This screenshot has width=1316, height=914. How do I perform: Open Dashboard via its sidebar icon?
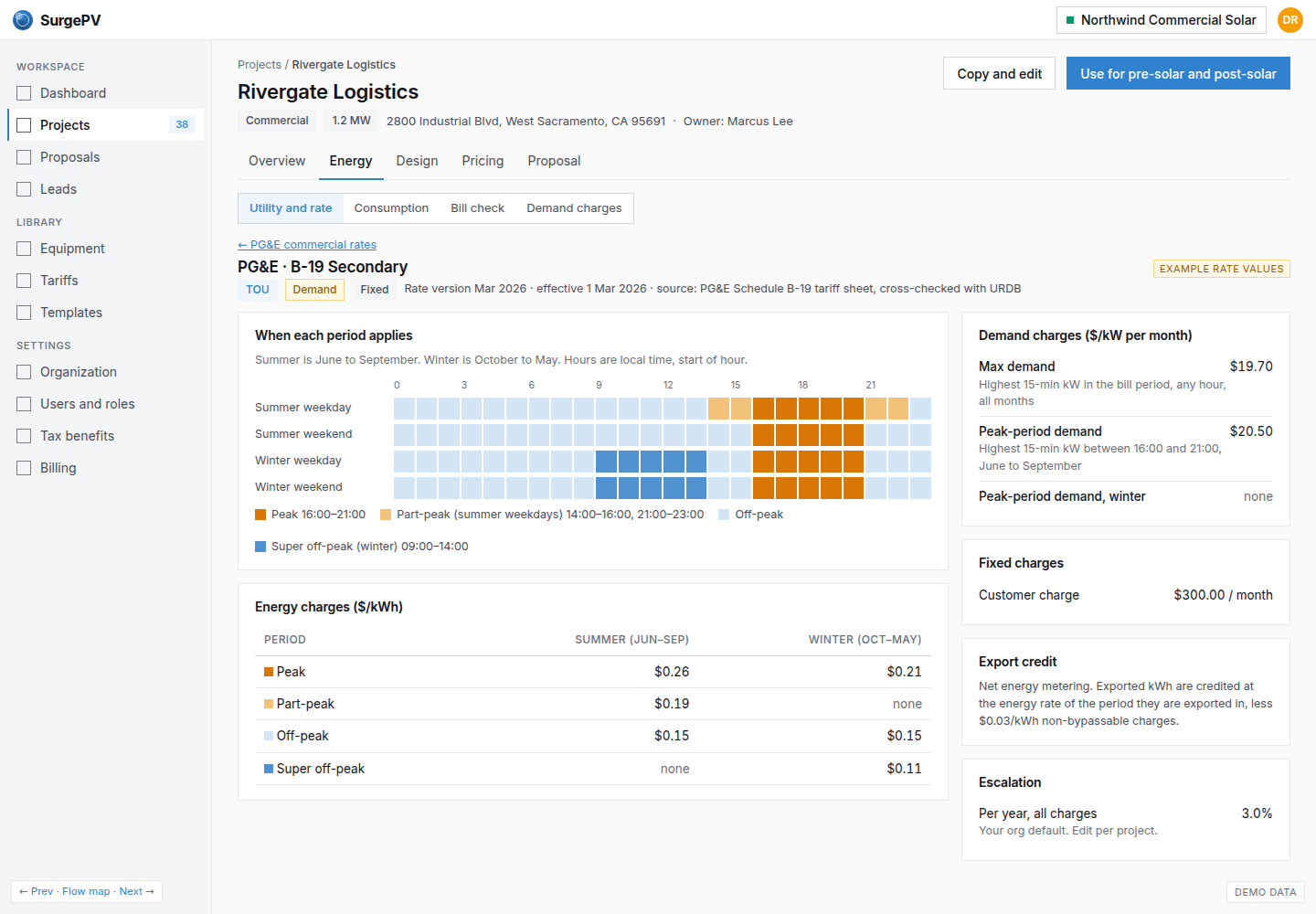tap(24, 93)
